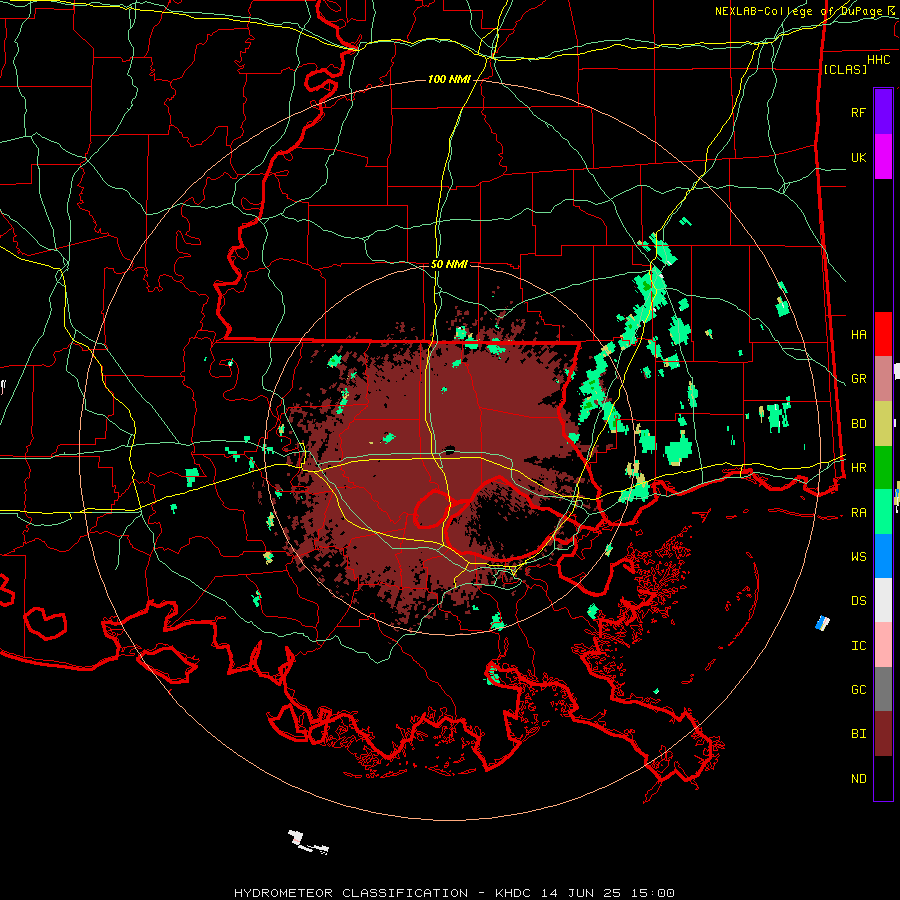
Task: Select the BI legend label
Action: pyautogui.click(x=858, y=734)
